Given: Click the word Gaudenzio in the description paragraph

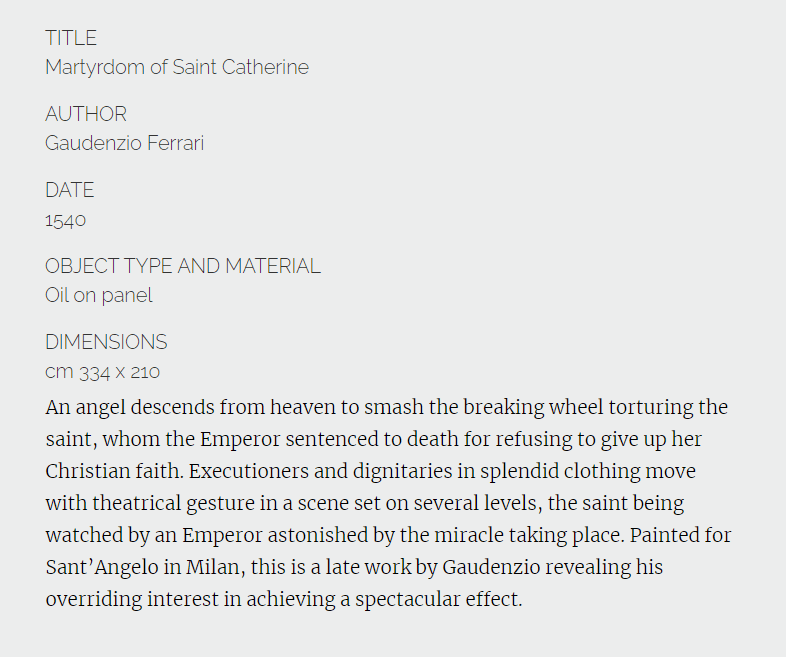Looking at the screenshot, I should point(491,568).
